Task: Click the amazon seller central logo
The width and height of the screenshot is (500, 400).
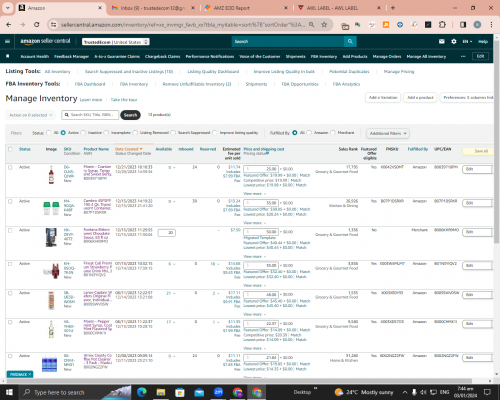Action: tap(45, 41)
